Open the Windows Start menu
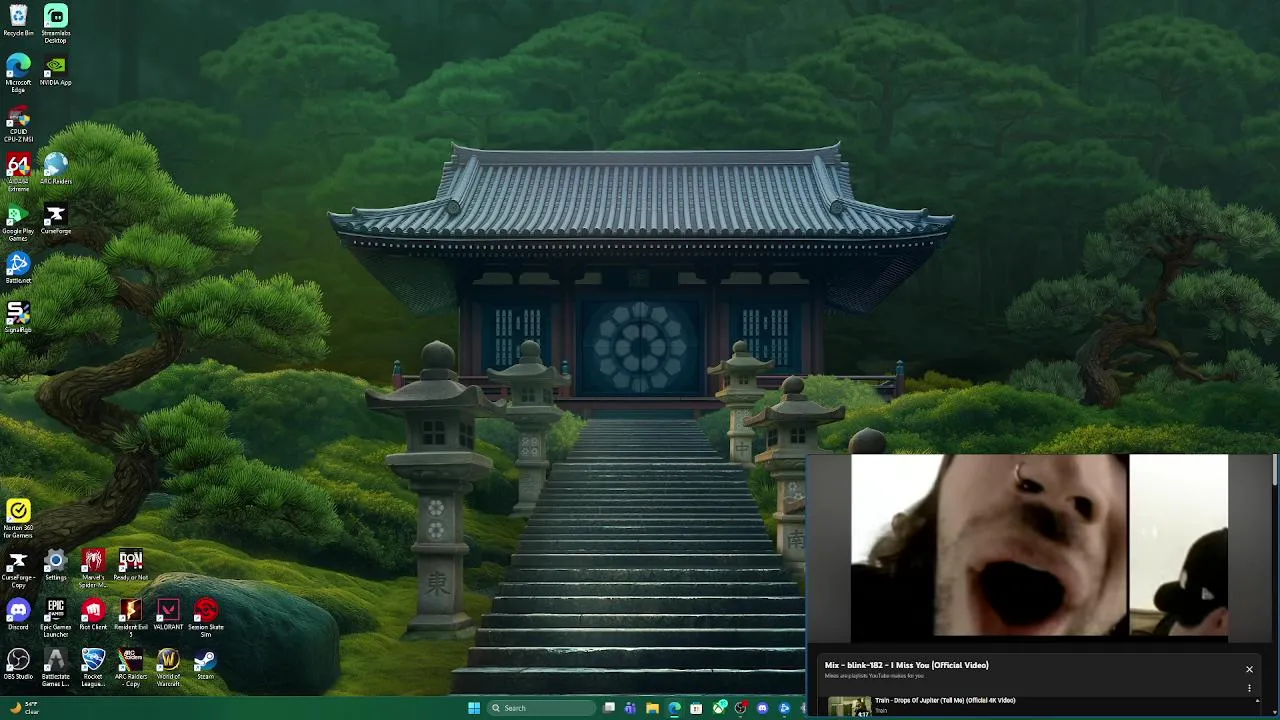 [x=474, y=708]
